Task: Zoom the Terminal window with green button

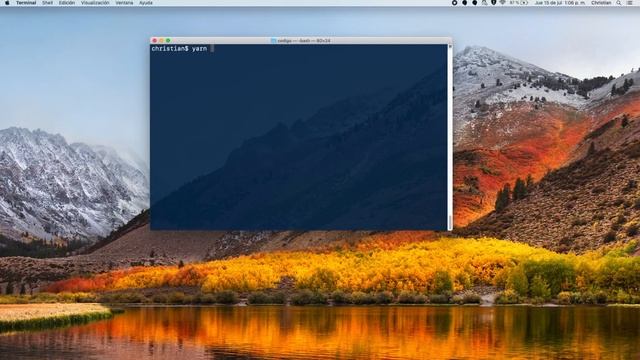Action: click(x=168, y=40)
